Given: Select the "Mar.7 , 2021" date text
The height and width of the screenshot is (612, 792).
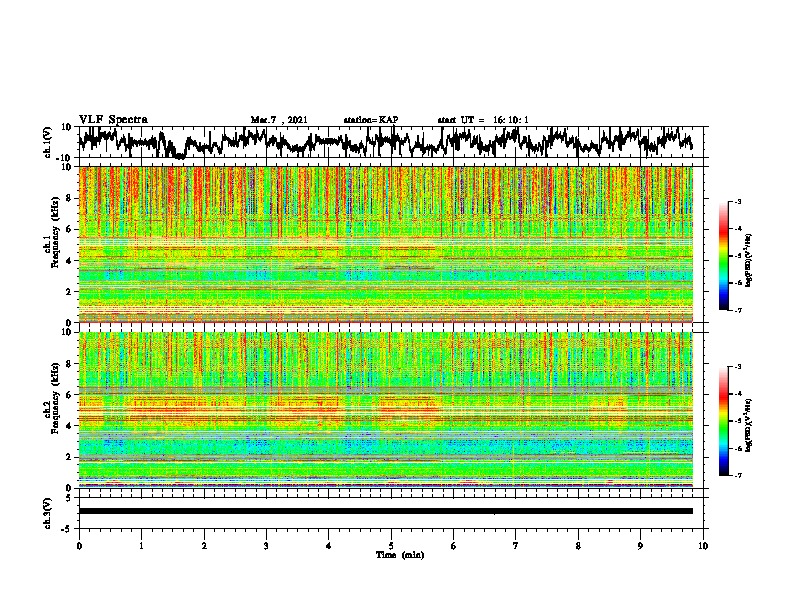Looking at the screenshot, I should tap(279, 120).
